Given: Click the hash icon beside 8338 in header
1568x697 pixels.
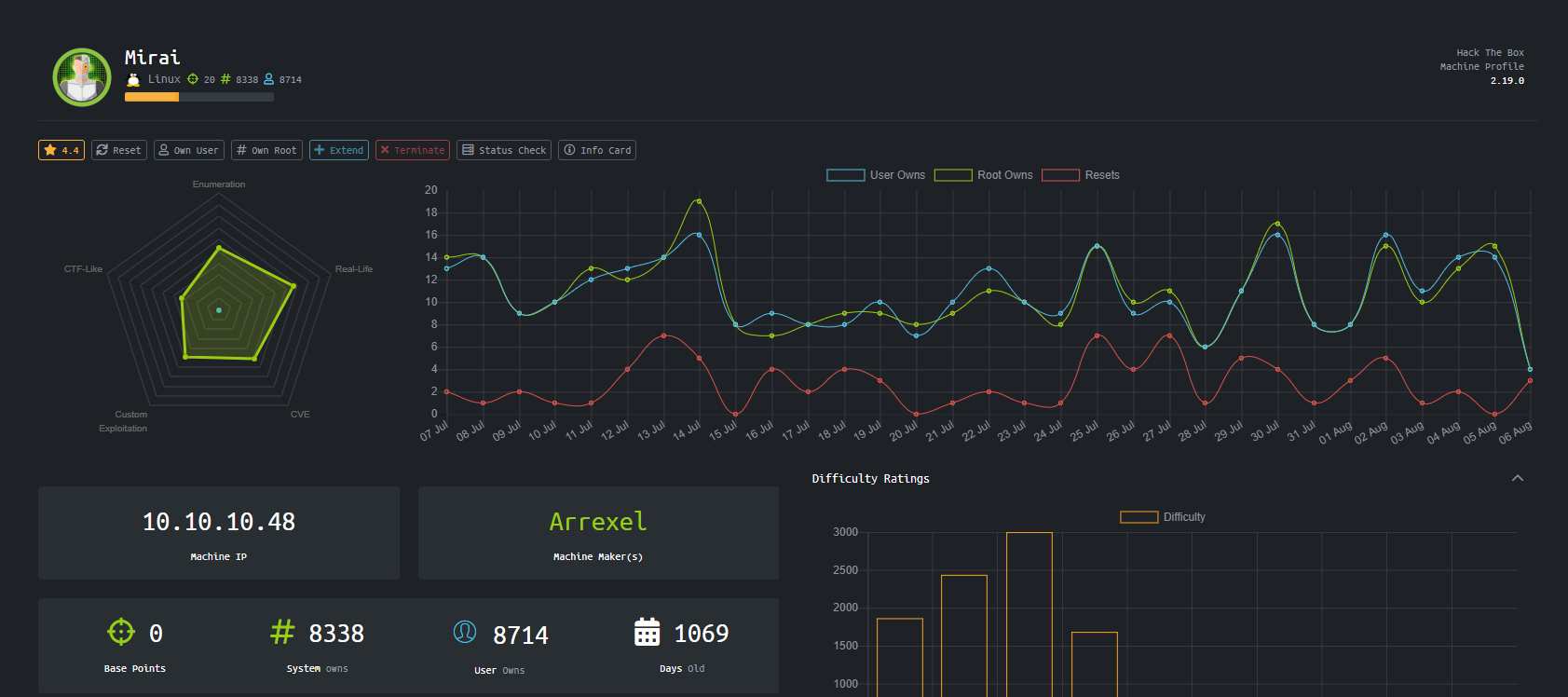Looking at the screenshot, I should pos(225,79).
